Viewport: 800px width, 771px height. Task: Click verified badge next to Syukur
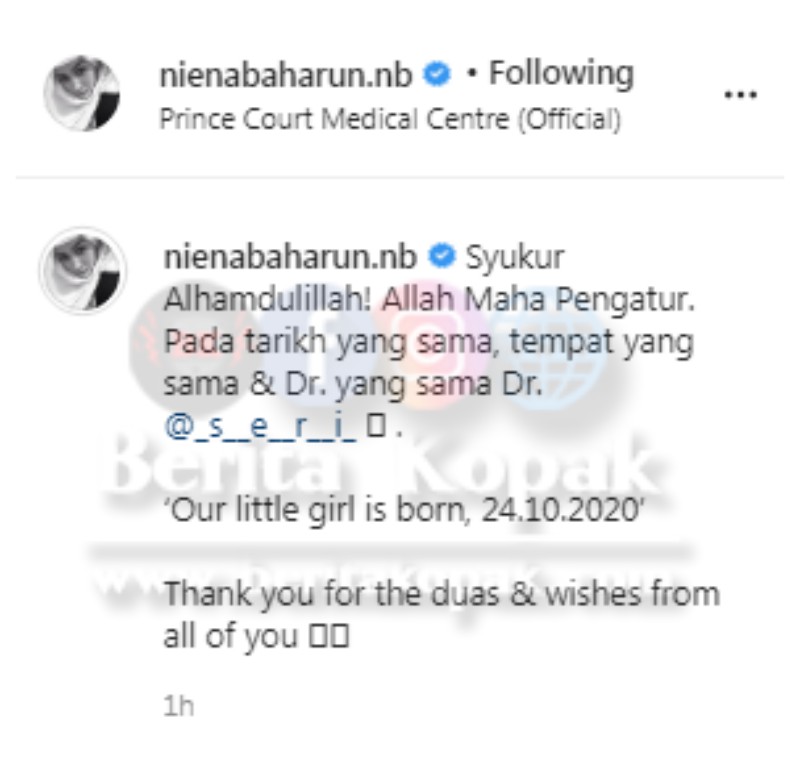441,255
